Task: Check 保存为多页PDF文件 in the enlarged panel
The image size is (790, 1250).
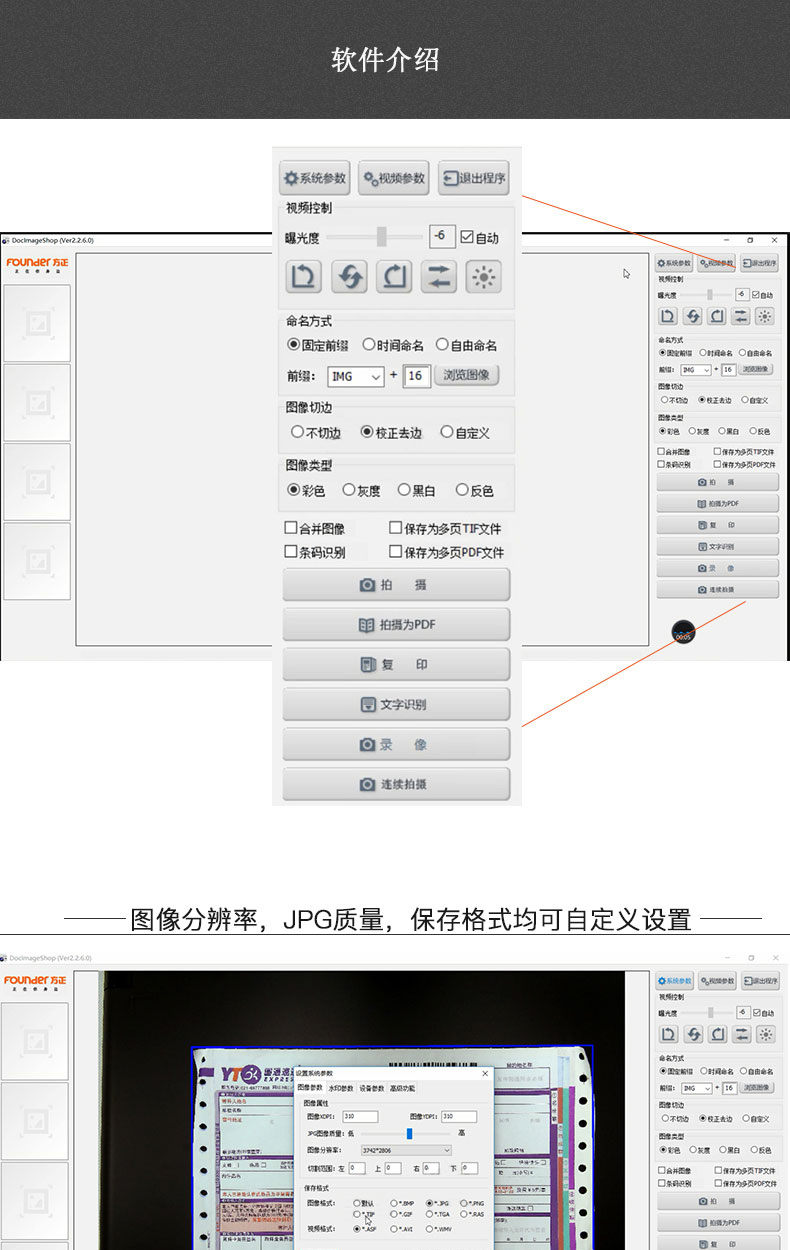Action: (396, 551)
